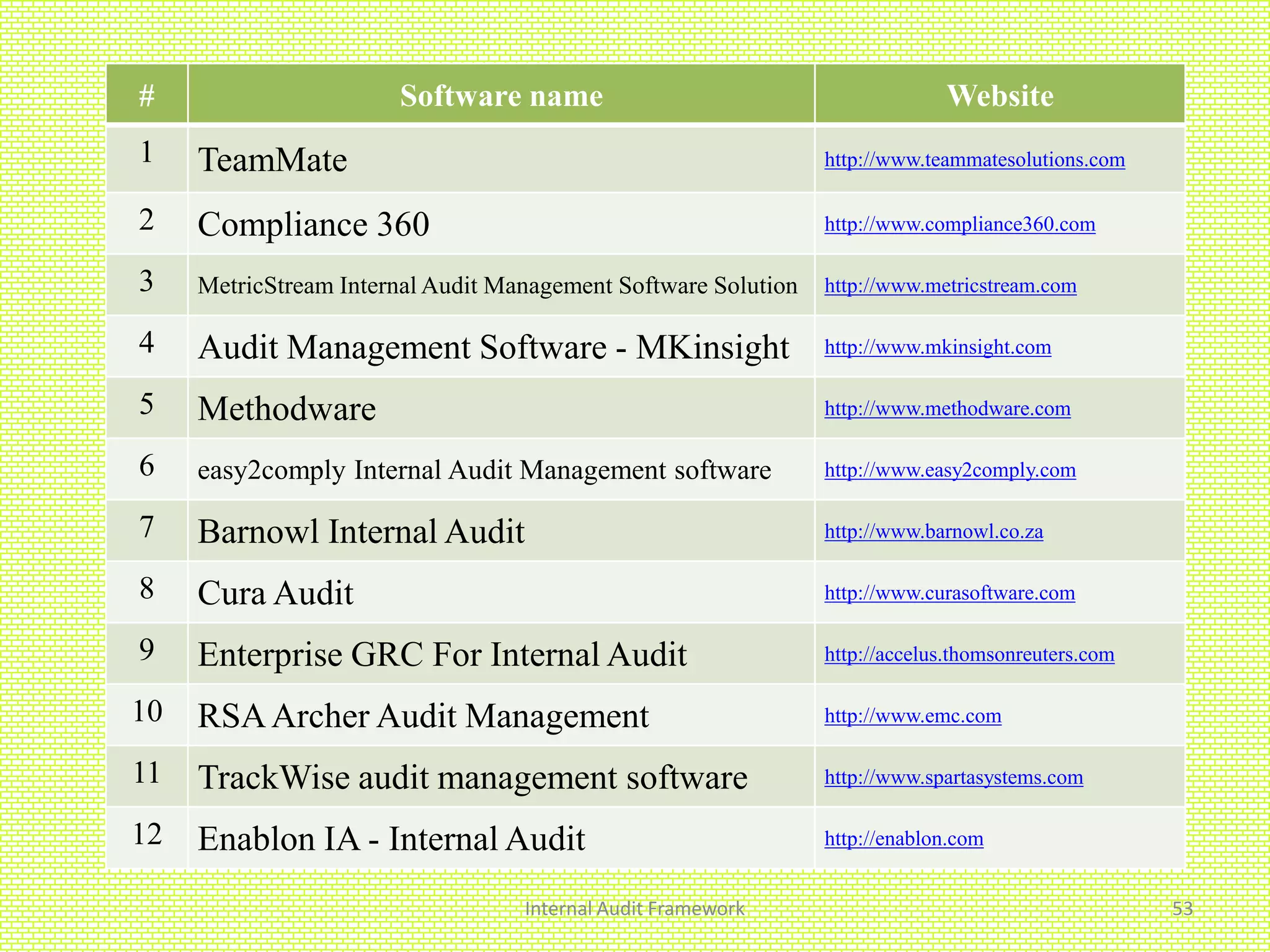Open the teammatesolutions.com link
The width and height of the screenshot is (1270, 952).
pyautogui.click(x=974, y=160)
